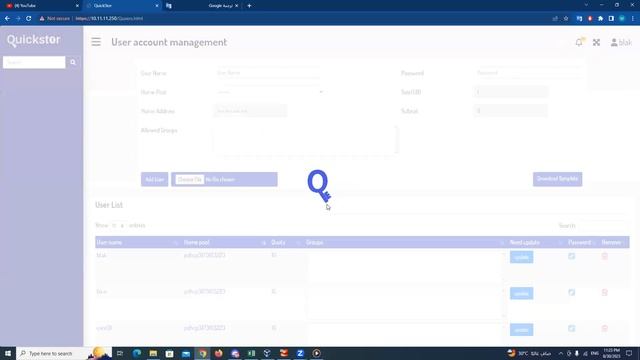Close the Google Translate tab
This screenshot has height=360, width=640.
tap(236, 6)
